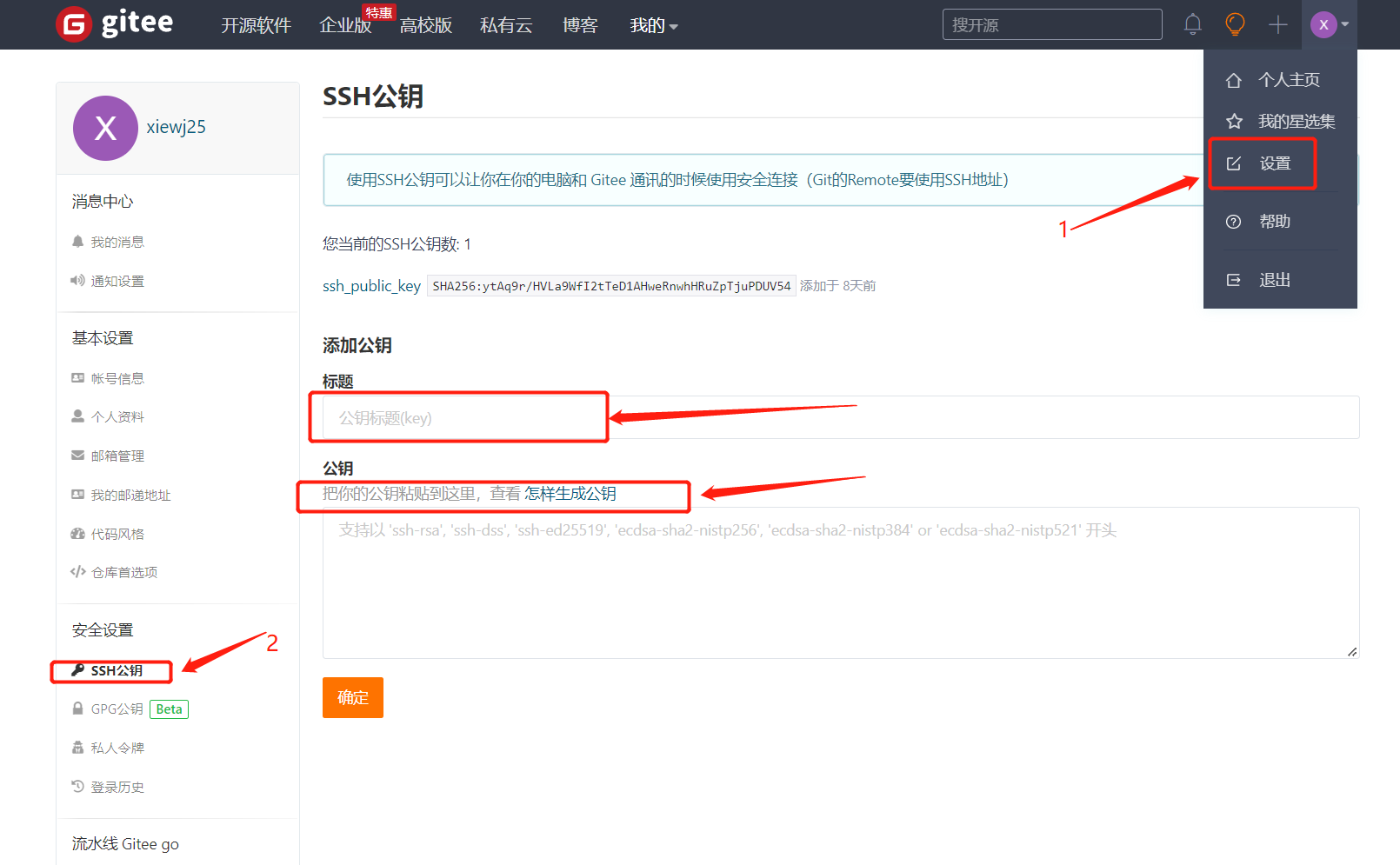Open the 私有云 nav item
1400x865 pixels.
506,25
